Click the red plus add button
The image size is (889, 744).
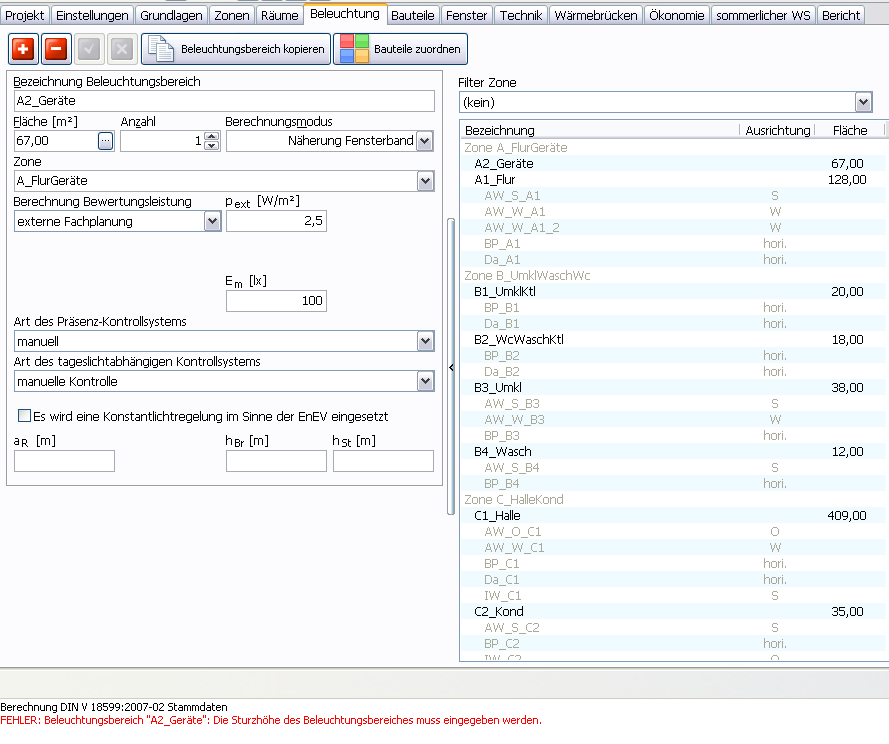coord(23,49)
